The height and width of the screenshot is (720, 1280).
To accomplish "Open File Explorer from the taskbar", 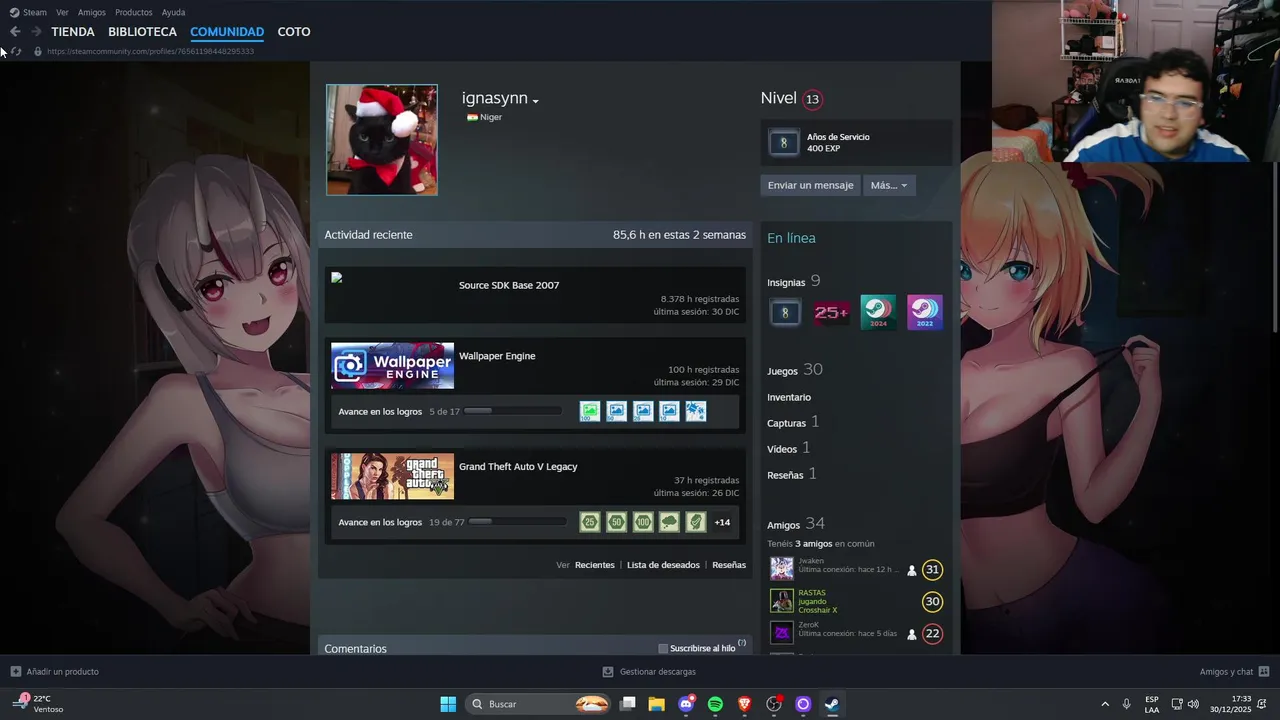I will click(x=657, y=704).
